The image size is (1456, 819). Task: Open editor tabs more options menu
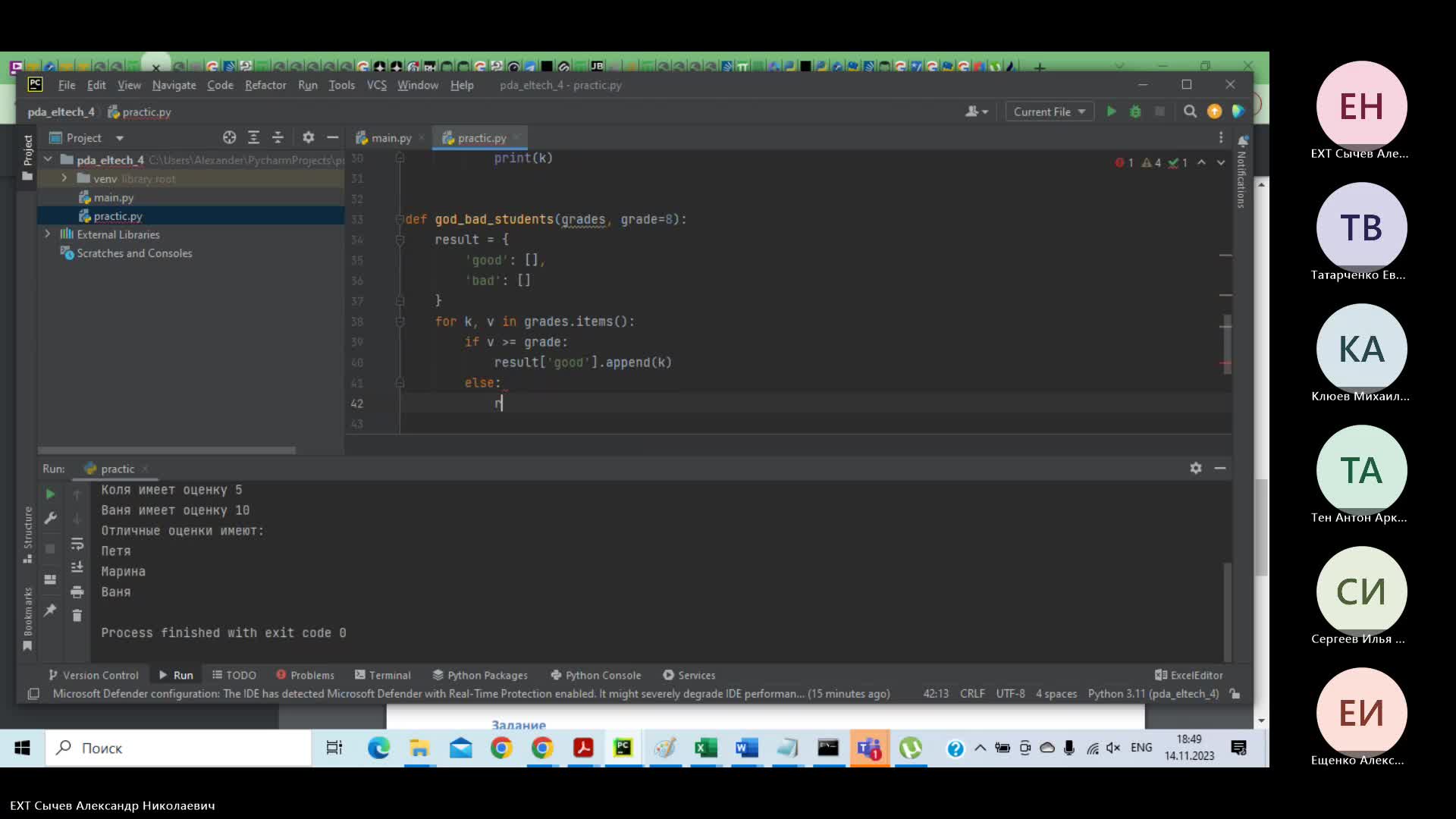[1221, 137]
